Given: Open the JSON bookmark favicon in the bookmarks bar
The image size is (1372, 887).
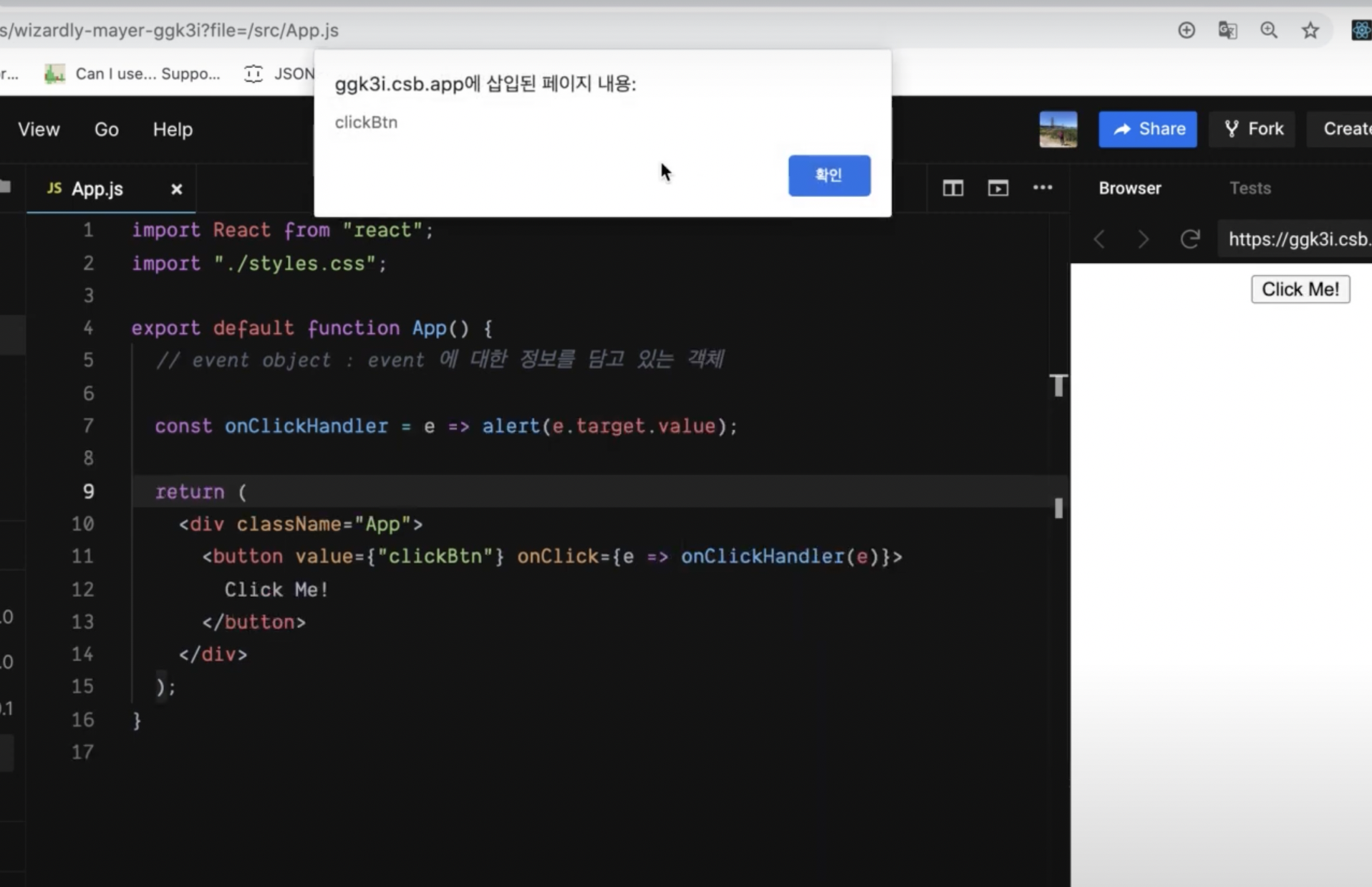Looking at the screenshot, I should pyautogui.click(x=253, y=74).
